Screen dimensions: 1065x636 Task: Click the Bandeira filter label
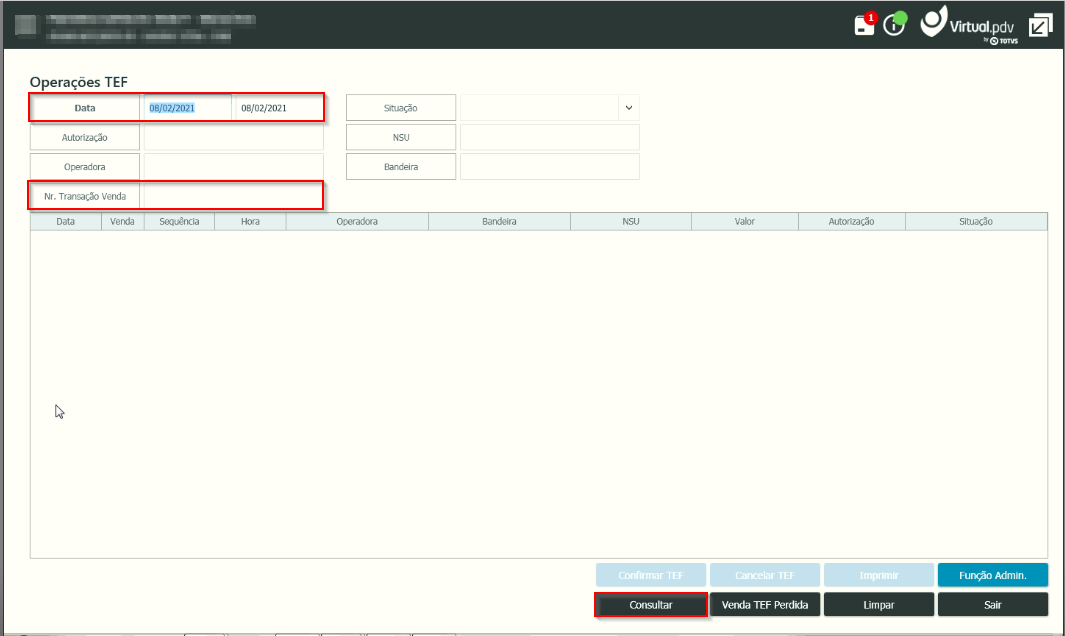pos(401,166)
